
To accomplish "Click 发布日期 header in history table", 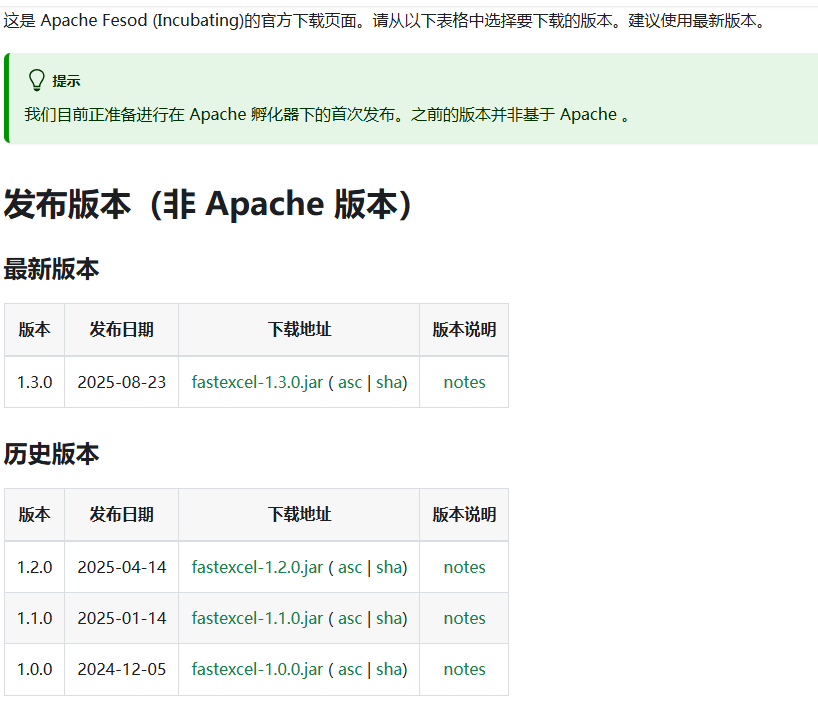I will pos(122,515).
